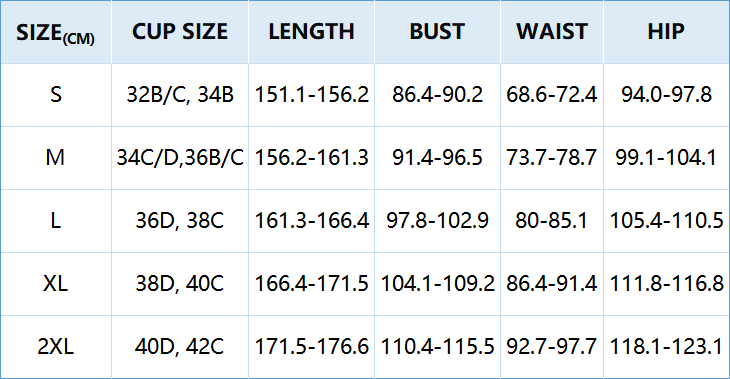This screenshot has height=379, width=730.
Task: Select the size M row label
Action: click(55, 158)
